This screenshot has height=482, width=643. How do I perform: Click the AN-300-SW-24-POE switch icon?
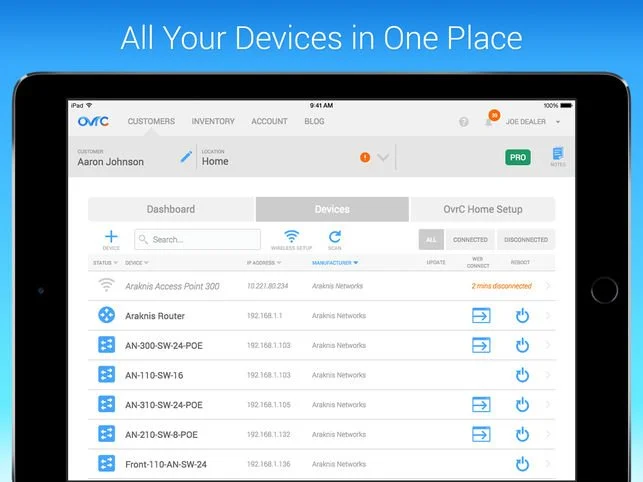[107, 345]
